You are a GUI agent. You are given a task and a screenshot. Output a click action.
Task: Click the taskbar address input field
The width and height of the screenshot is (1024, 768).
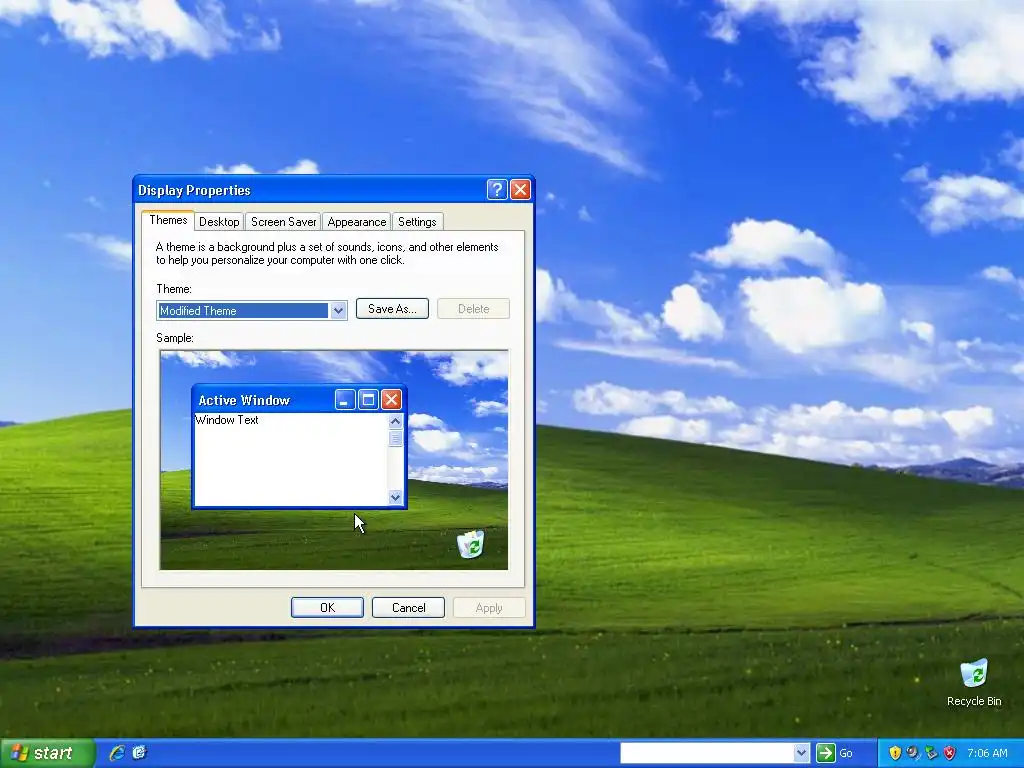click(x=707, y=753)
